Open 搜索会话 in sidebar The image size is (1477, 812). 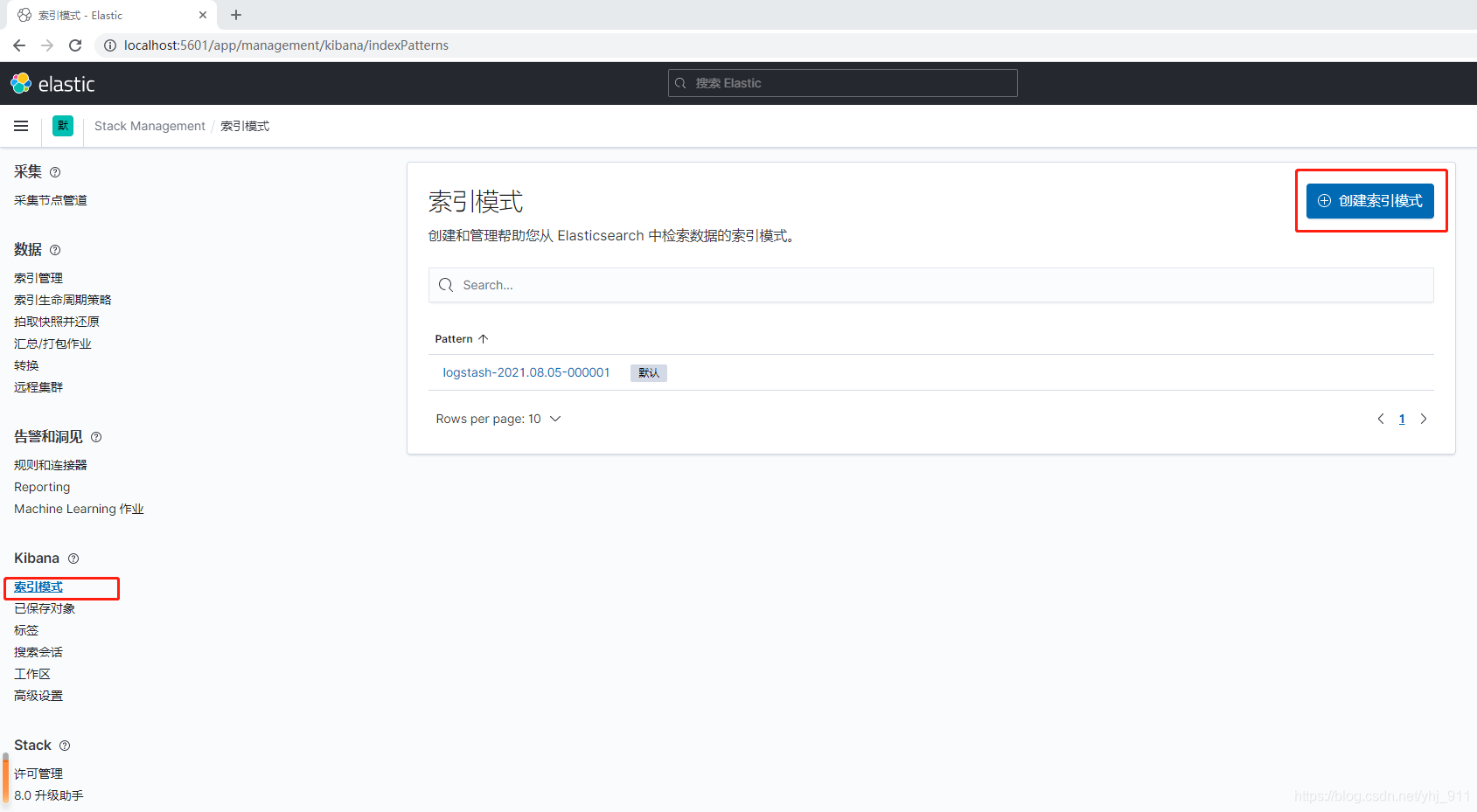(38, 652)
